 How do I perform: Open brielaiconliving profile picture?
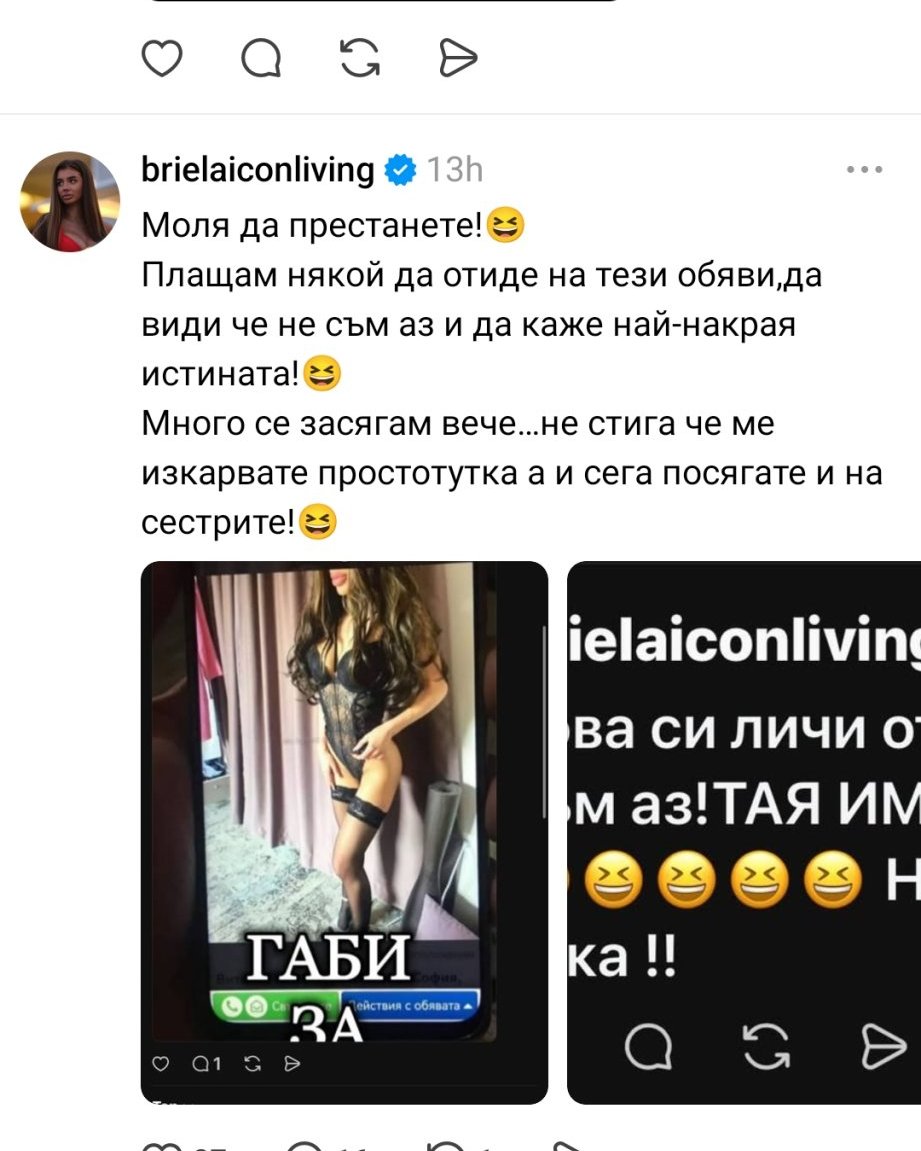click(x=70, y=202)
